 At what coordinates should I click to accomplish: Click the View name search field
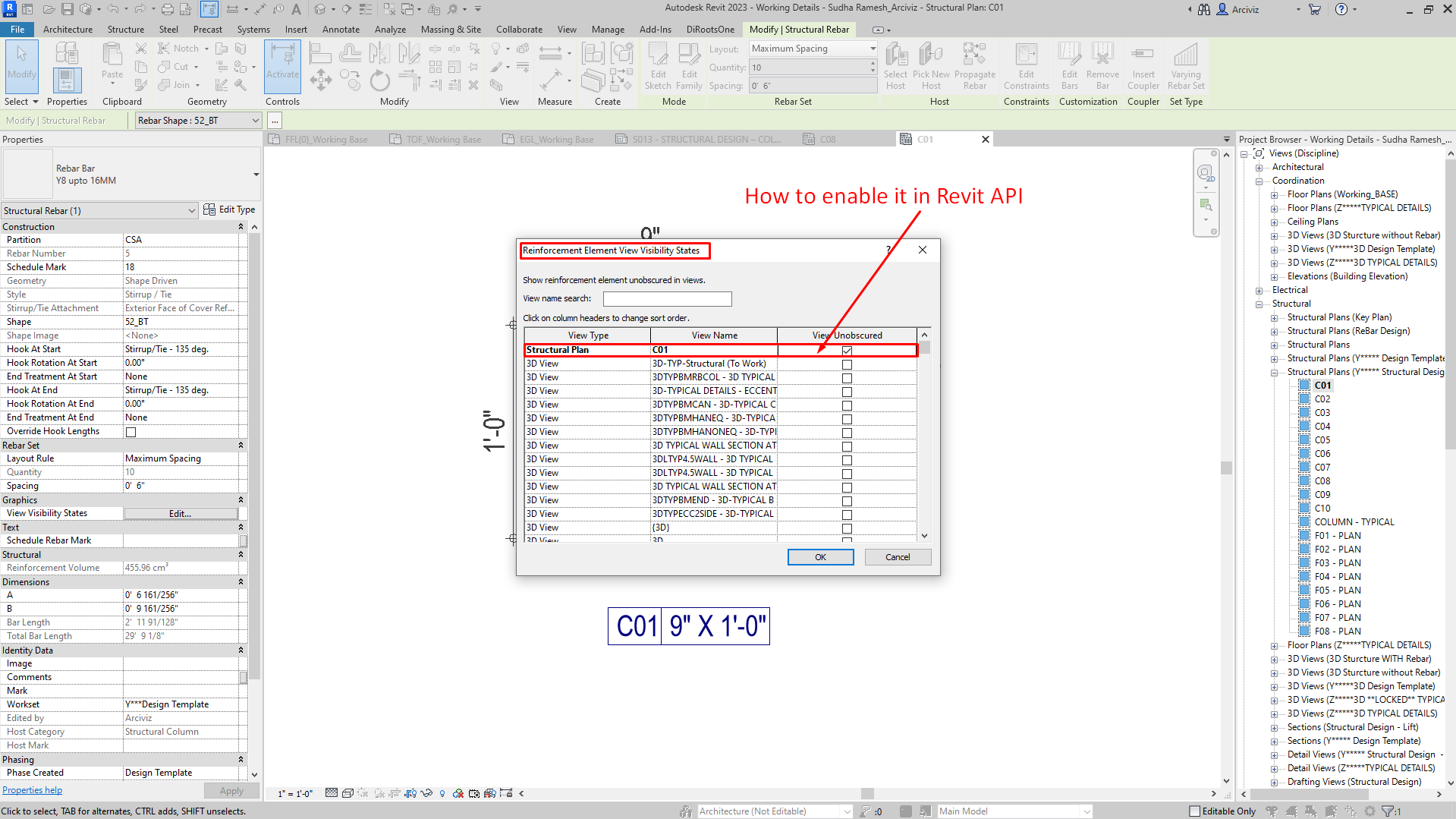click(667, 299)
